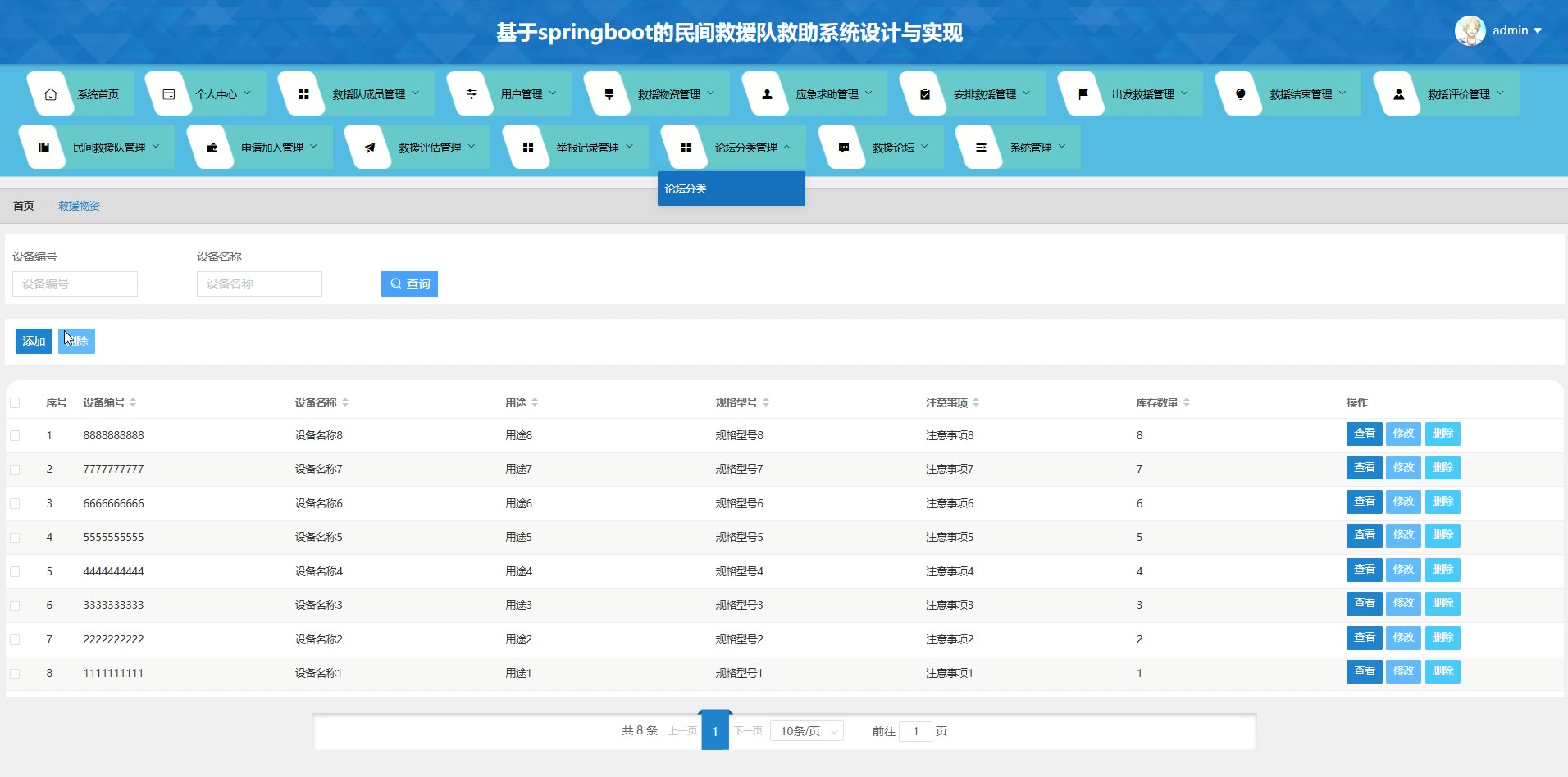Check the checkbox for row 8888888888
Screen dimensions: 1568x777
15,436
